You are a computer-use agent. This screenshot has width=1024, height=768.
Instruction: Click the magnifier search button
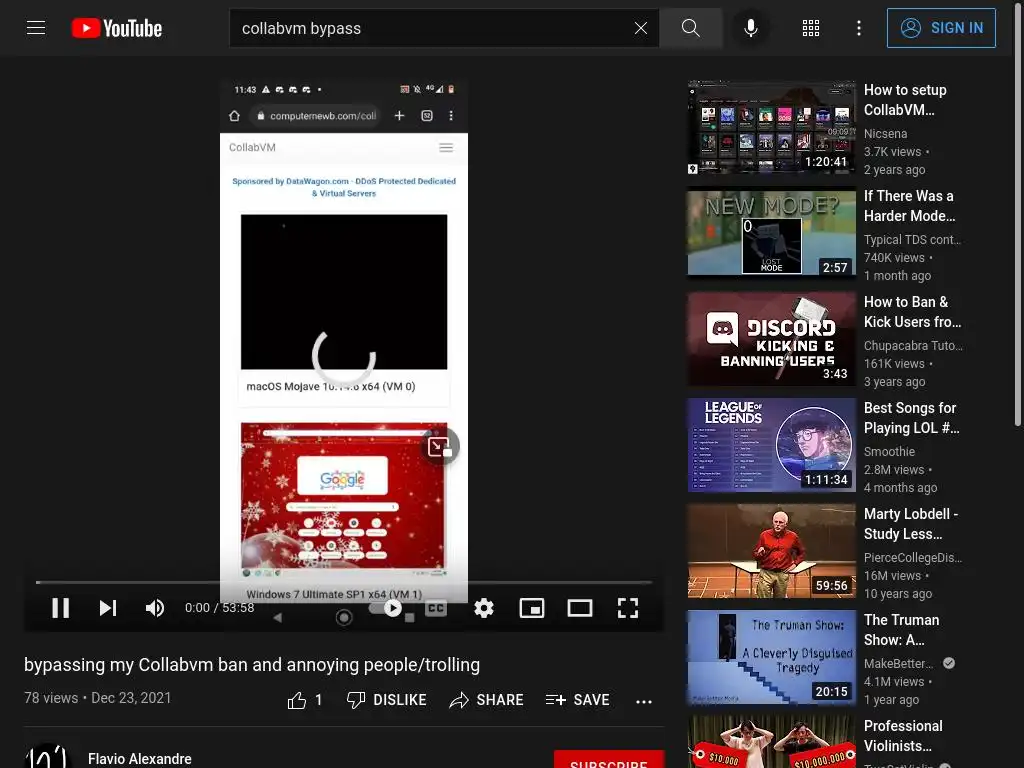[x=690, y=28]
